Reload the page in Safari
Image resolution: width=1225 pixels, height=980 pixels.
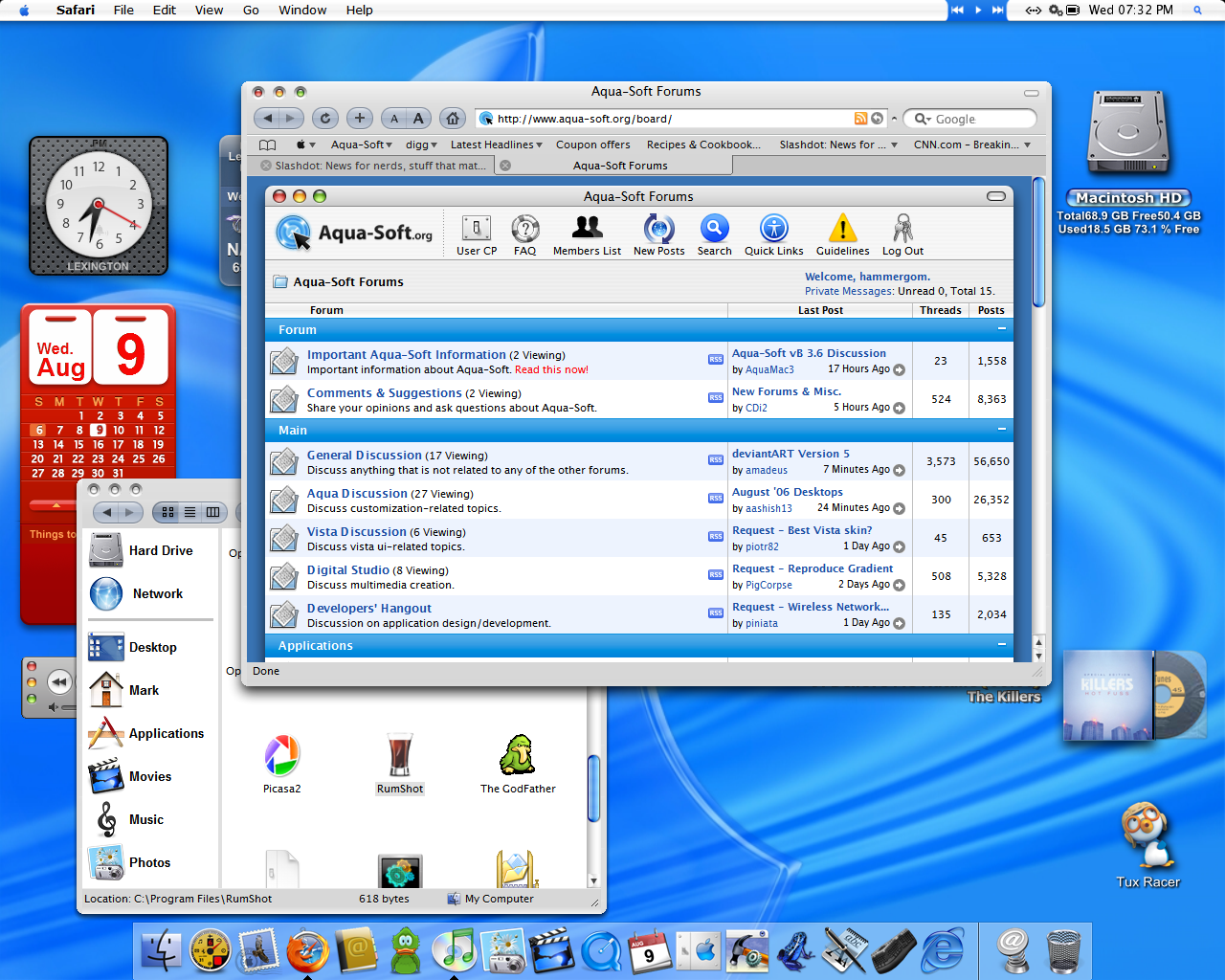pyautogui.click(x=325, y=118)
